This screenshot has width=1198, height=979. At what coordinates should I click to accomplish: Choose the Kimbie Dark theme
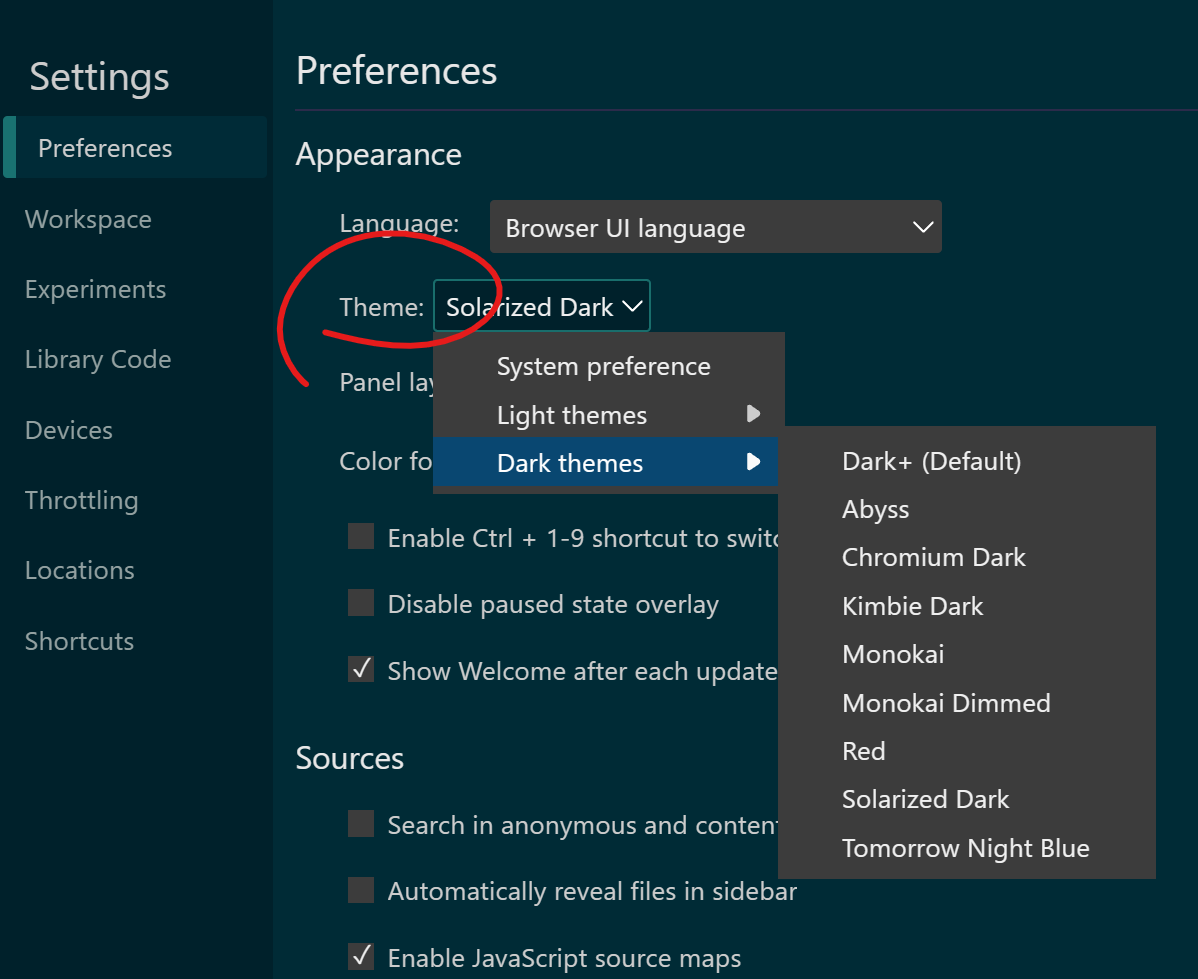pos(966,606)
